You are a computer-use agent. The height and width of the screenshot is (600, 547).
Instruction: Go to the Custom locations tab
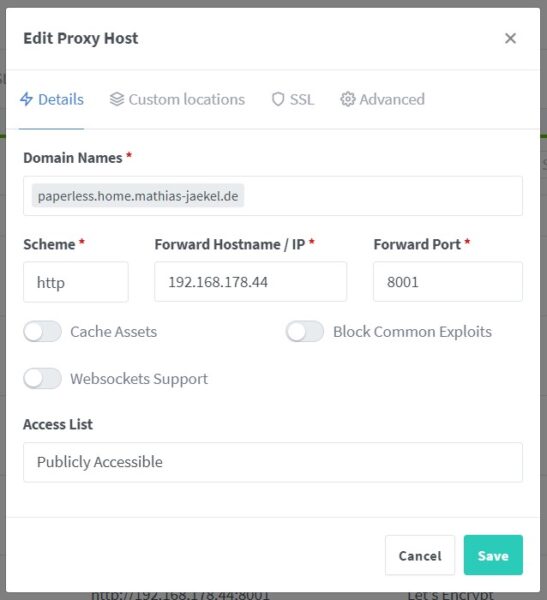(177, 99)
